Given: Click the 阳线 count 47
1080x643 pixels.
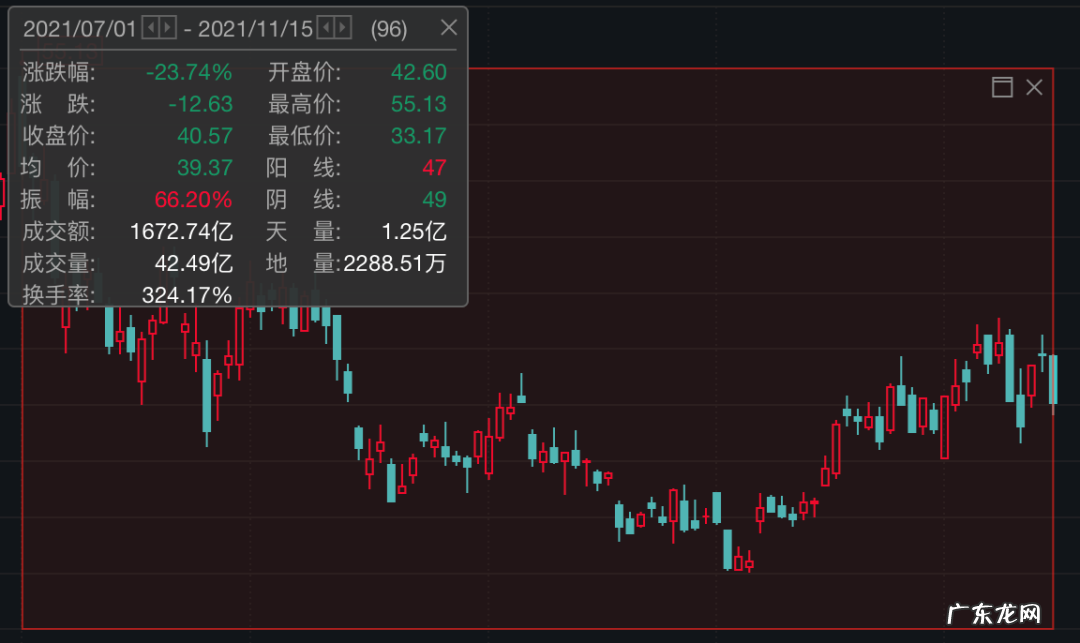Looking at the screenshot, I should click(432, 168).
